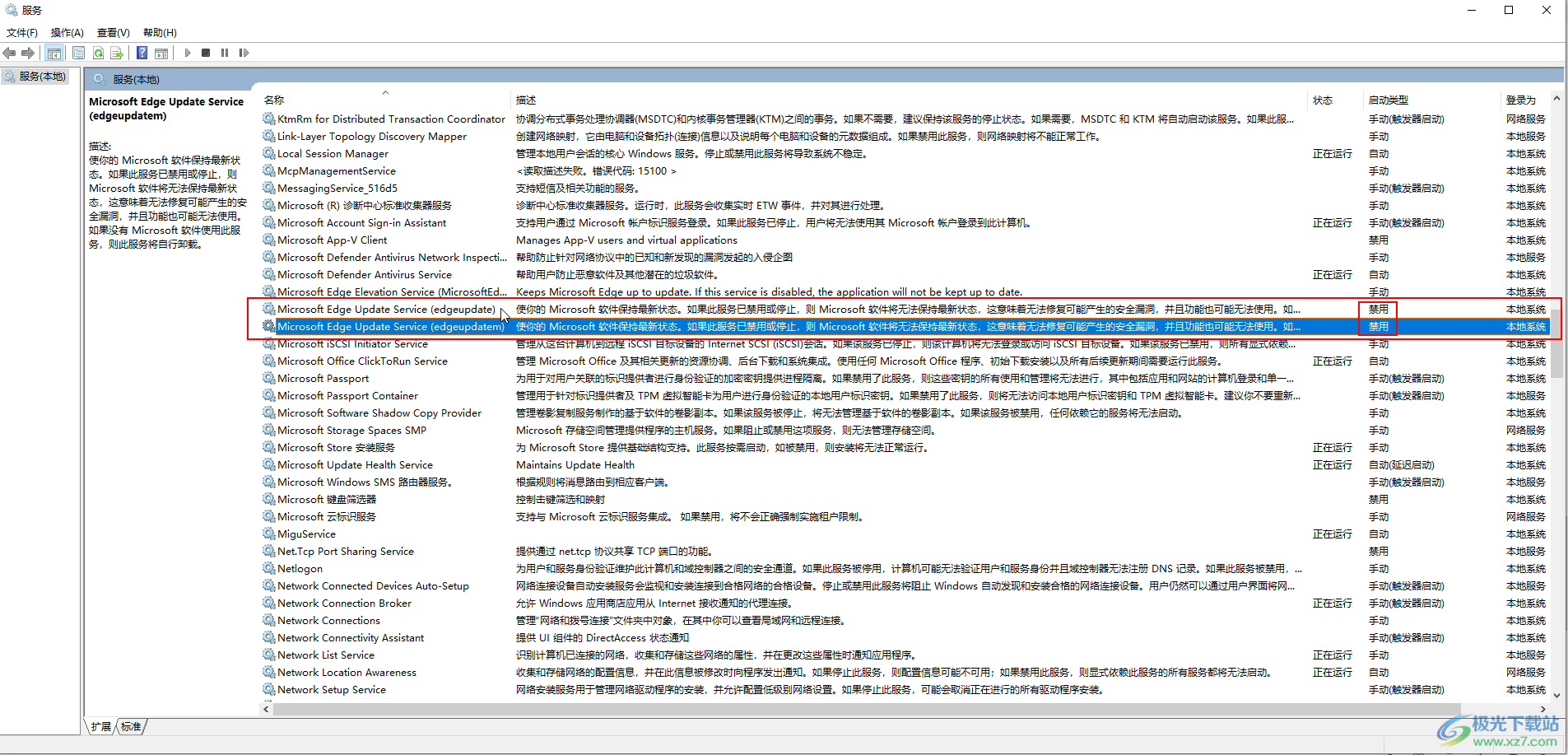Select Microsoft Office ClickToRun Service row
1568x755 pixels.
tap(905, 361)
